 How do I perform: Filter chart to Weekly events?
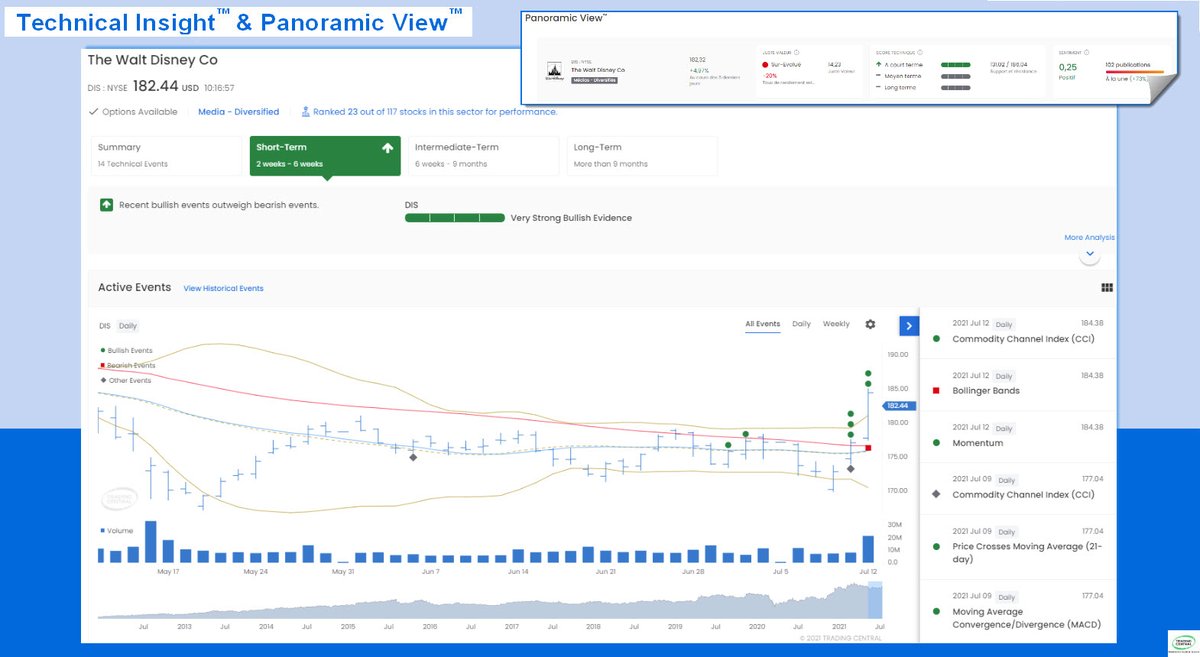[x=836, y=324]
